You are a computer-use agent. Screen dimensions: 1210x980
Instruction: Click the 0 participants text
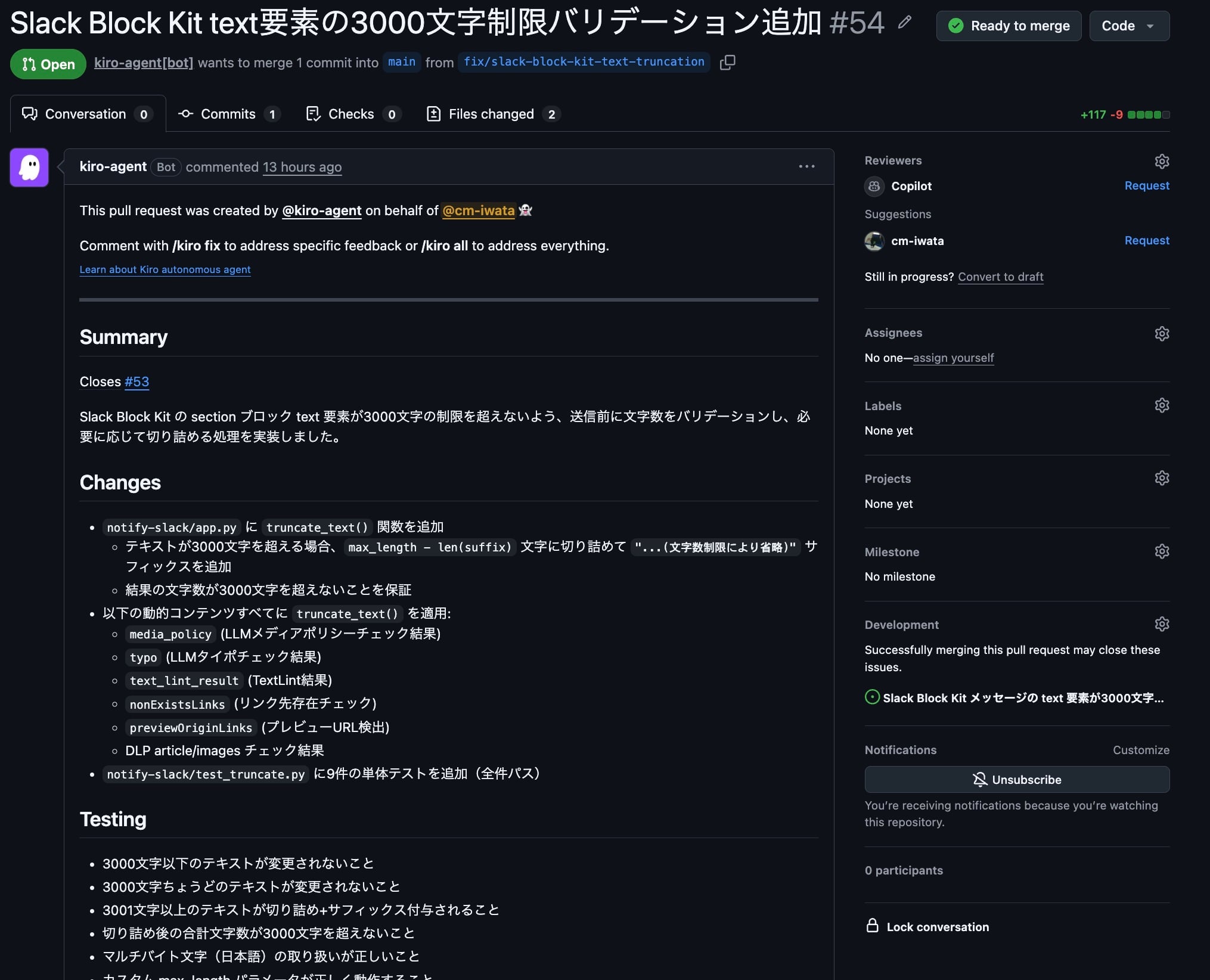tap(904, 870)
